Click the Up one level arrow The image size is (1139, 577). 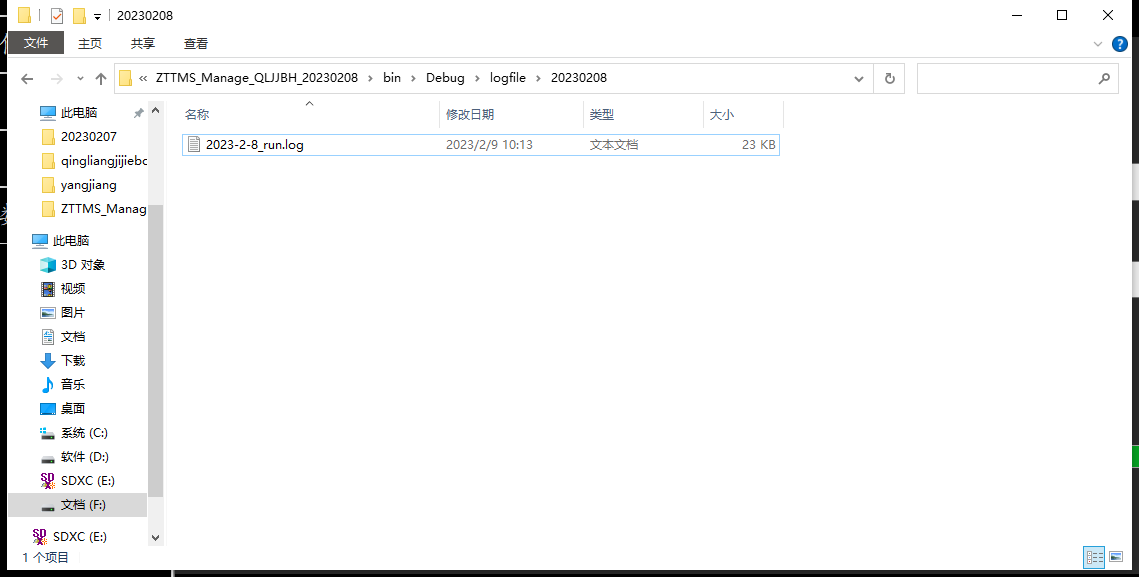click(101, 79)
